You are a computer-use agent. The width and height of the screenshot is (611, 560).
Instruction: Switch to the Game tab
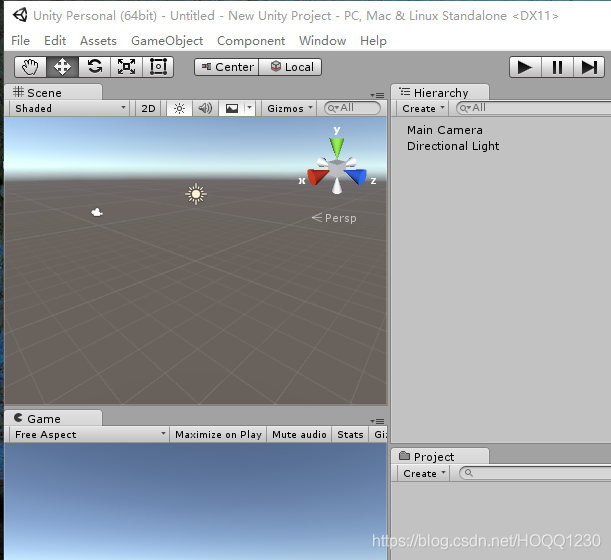[53, 419]
